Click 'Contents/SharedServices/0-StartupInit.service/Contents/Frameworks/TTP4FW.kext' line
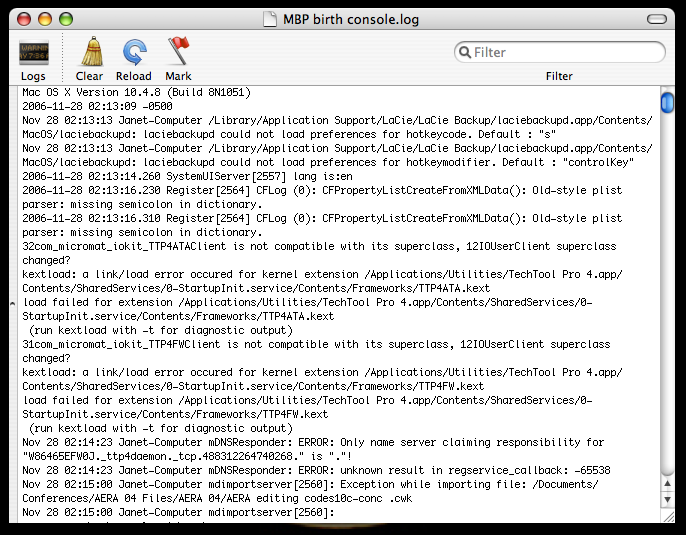This screenshot has height=535, width=686. click(253, 386)
